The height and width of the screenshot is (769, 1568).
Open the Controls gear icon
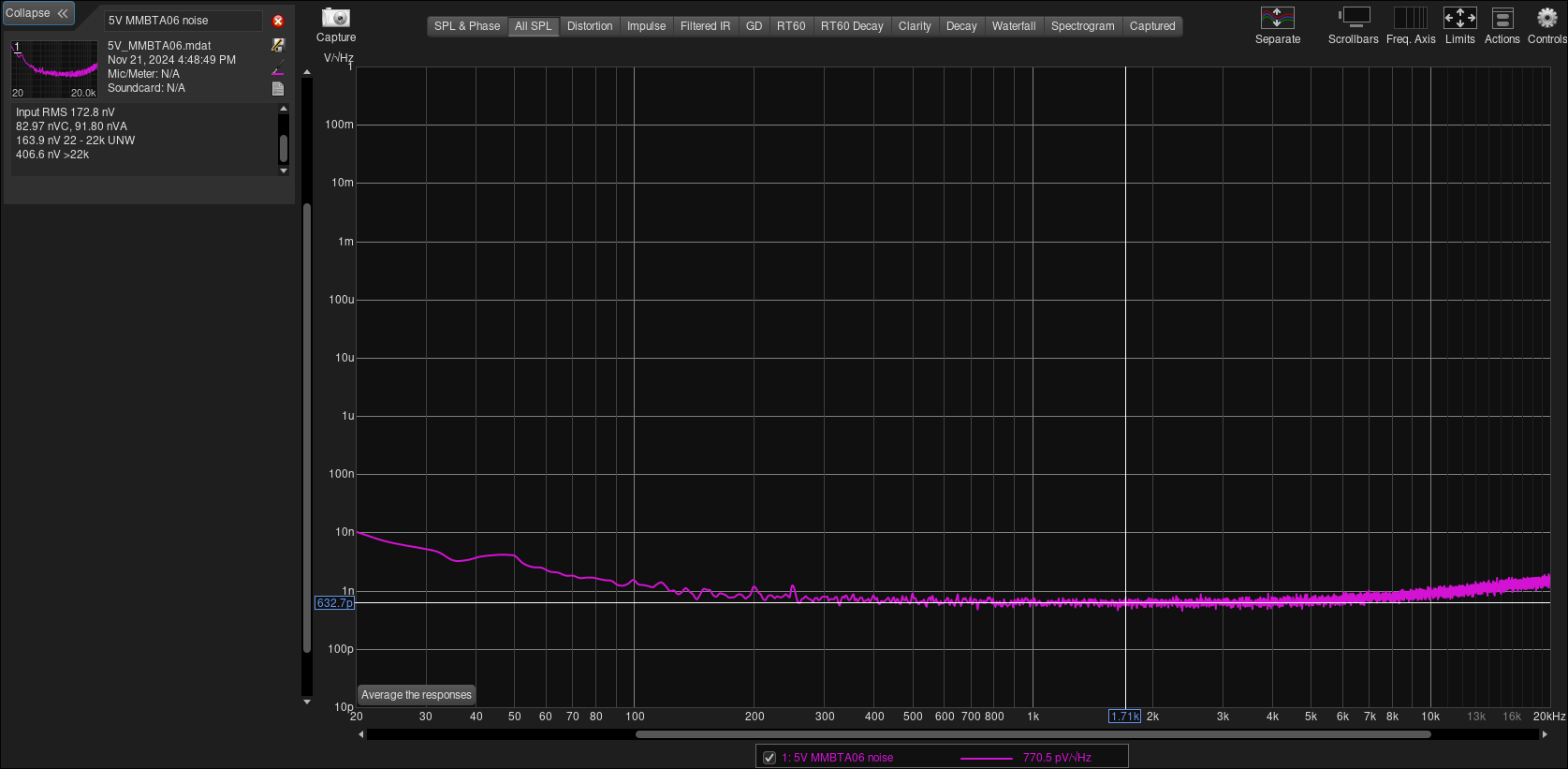(x=1546, y=18)
